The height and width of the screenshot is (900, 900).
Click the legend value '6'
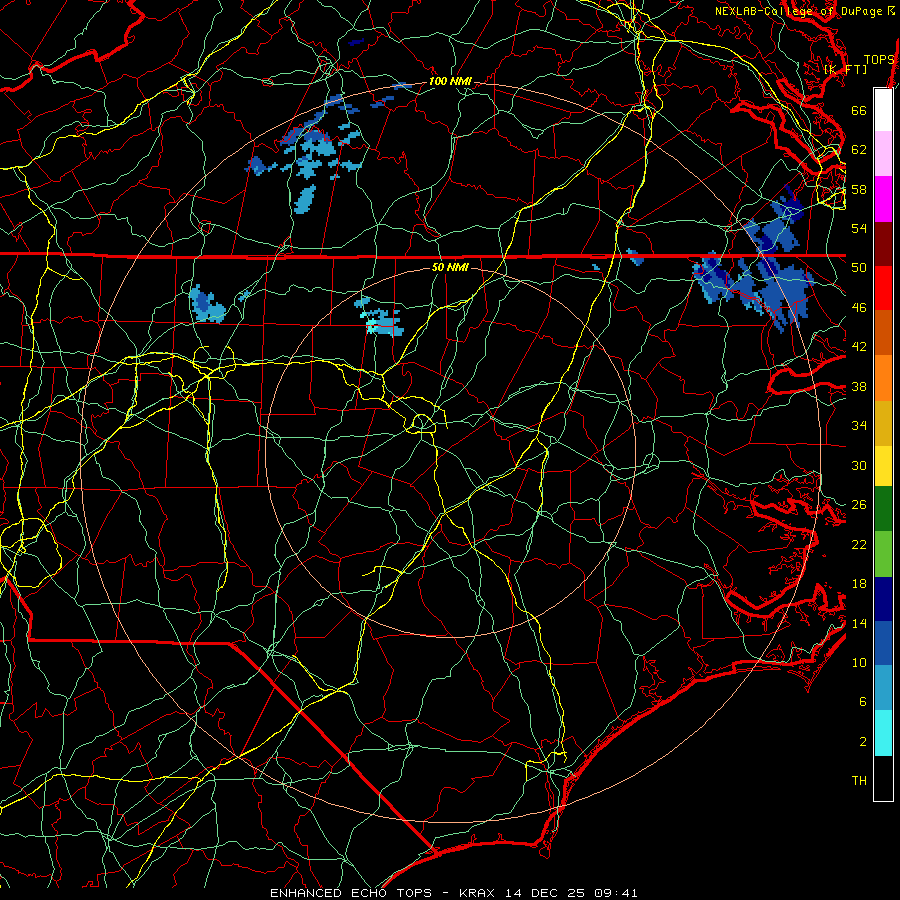click(x=863, y=702)
